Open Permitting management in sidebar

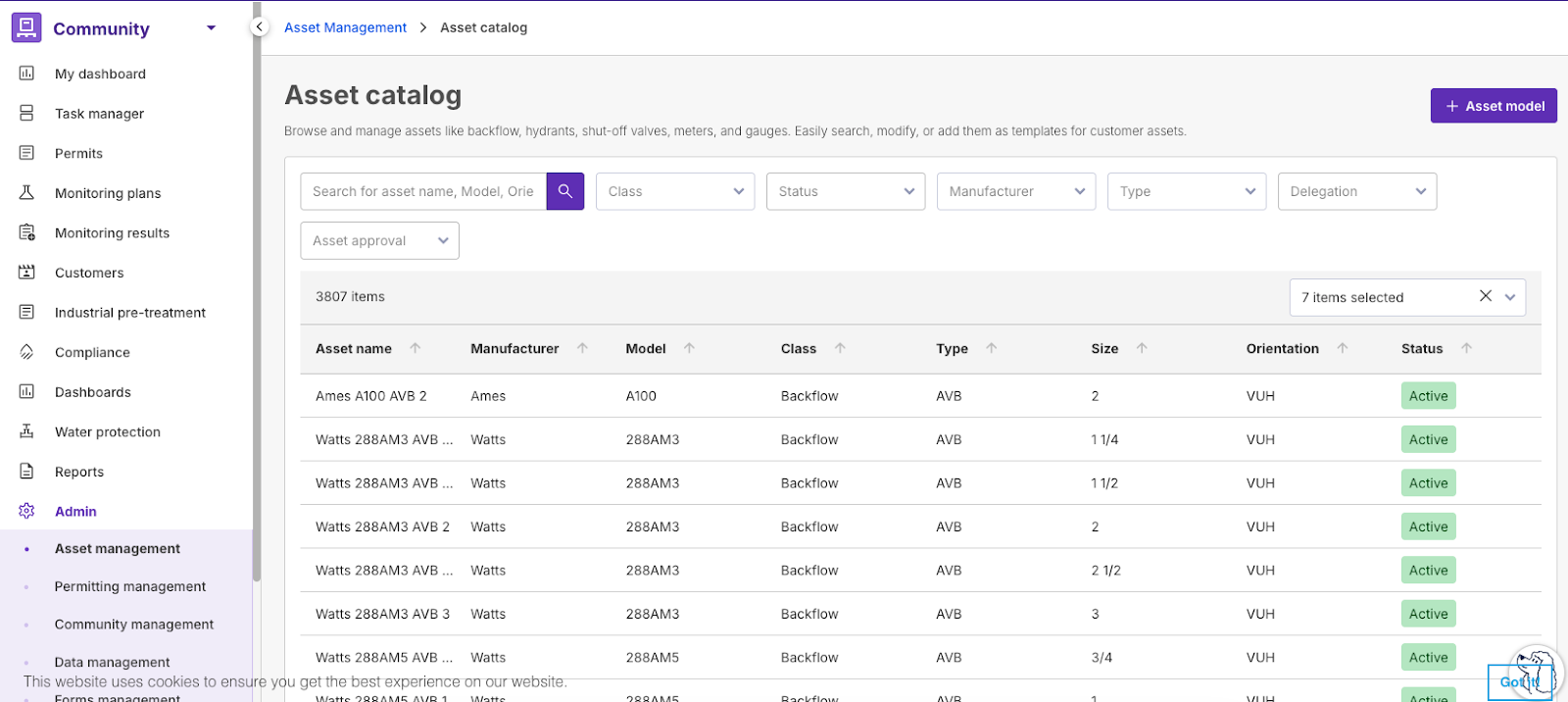point(130,586)
